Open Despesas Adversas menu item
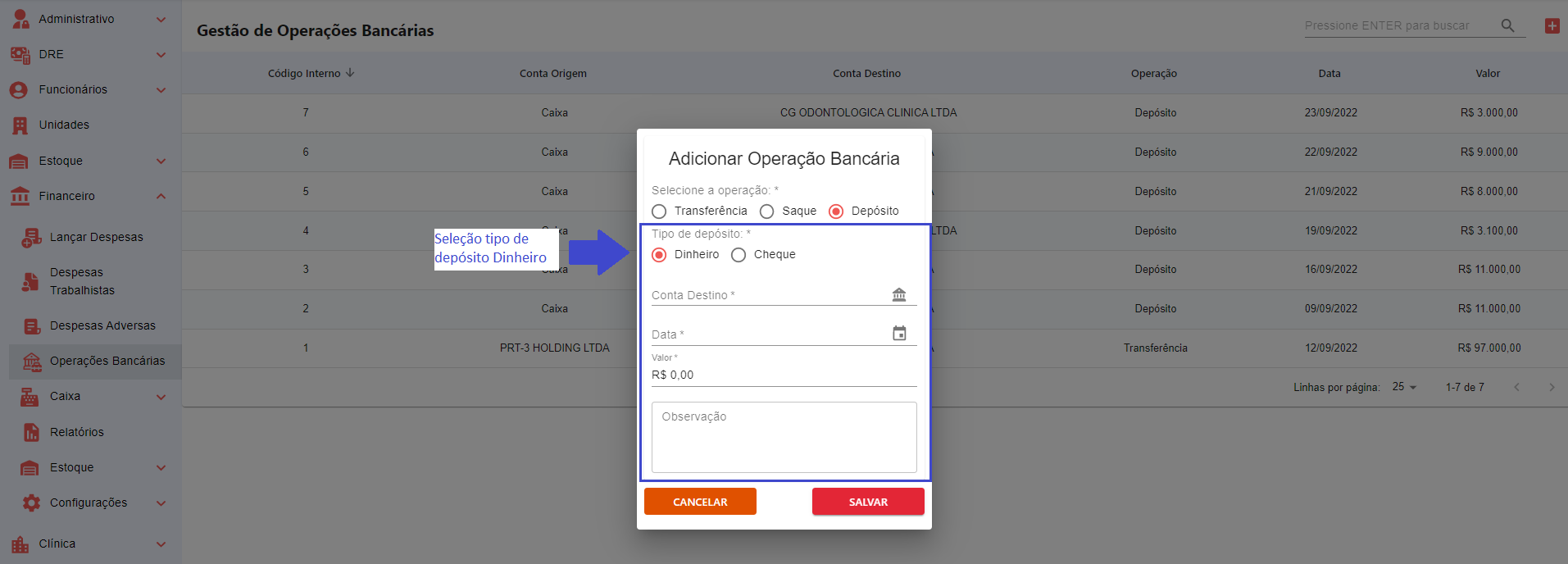Image resolution: width=1568 pixels, height=564 pixels. point(102,325)
